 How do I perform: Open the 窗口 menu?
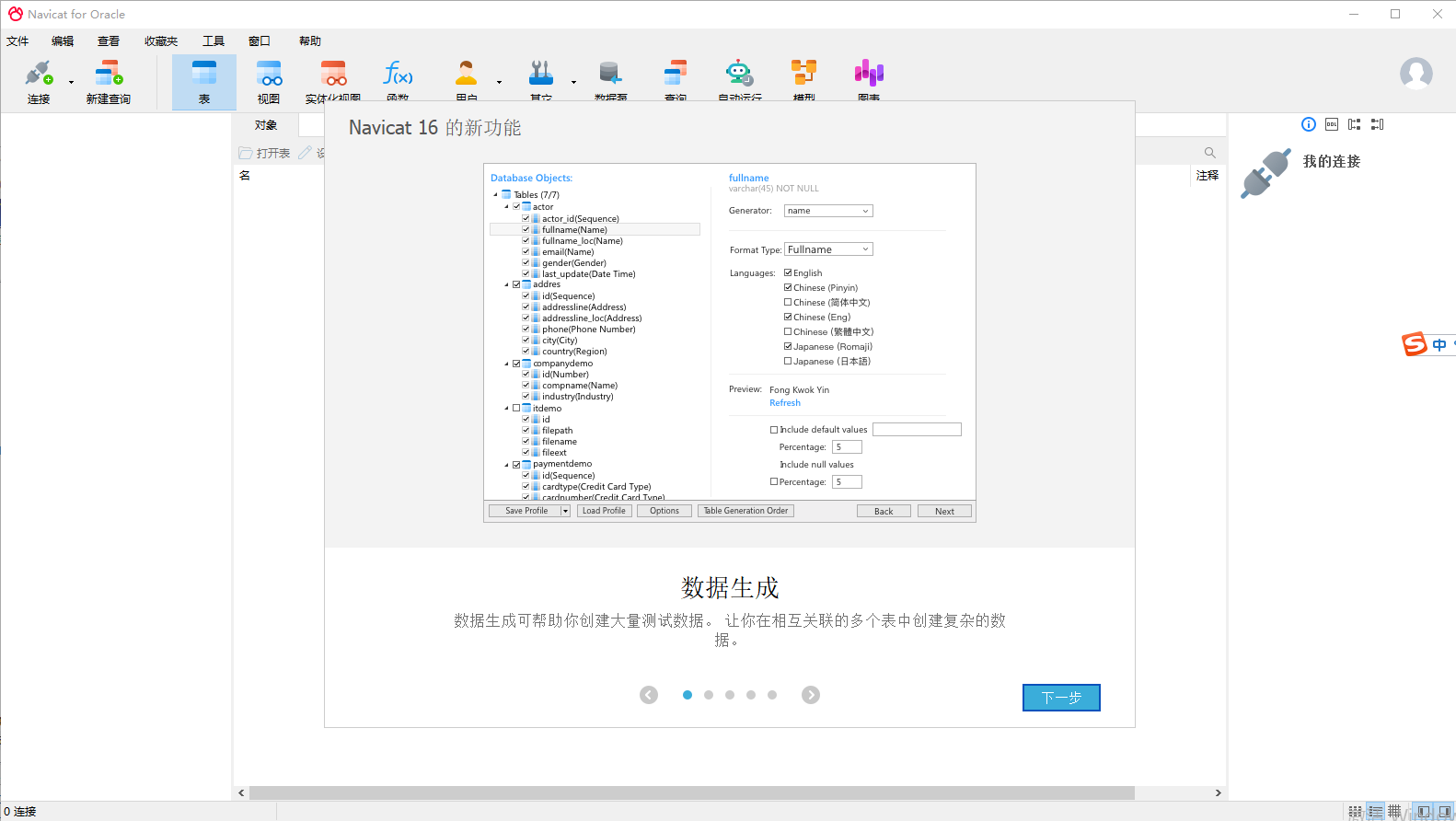[x=260, y=41]
